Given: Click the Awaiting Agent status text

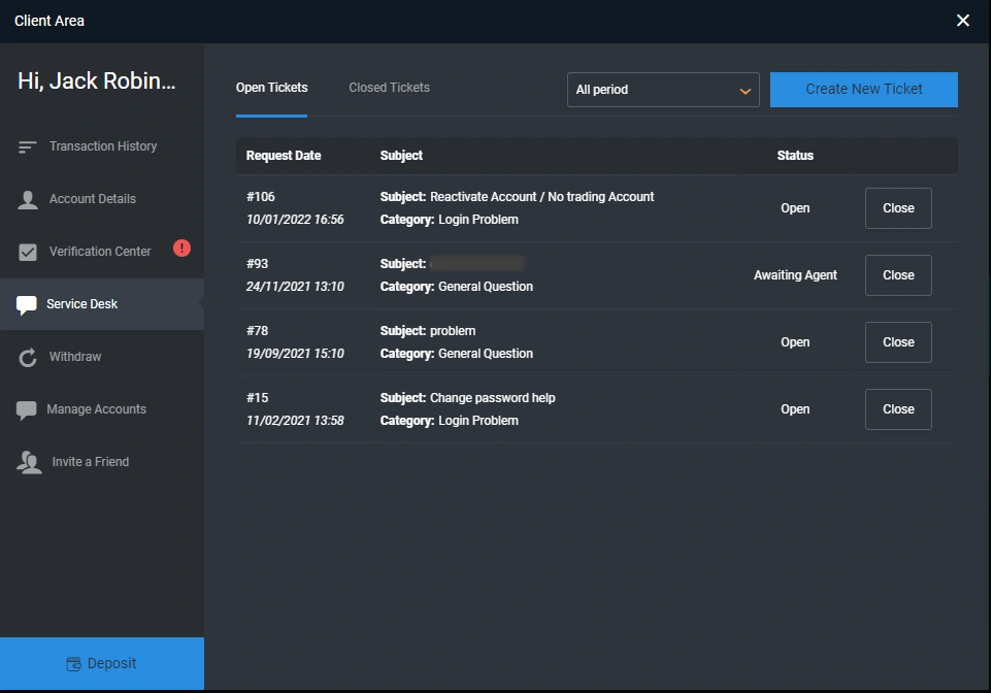Looking at the screenshot, I should pos(795,275).
